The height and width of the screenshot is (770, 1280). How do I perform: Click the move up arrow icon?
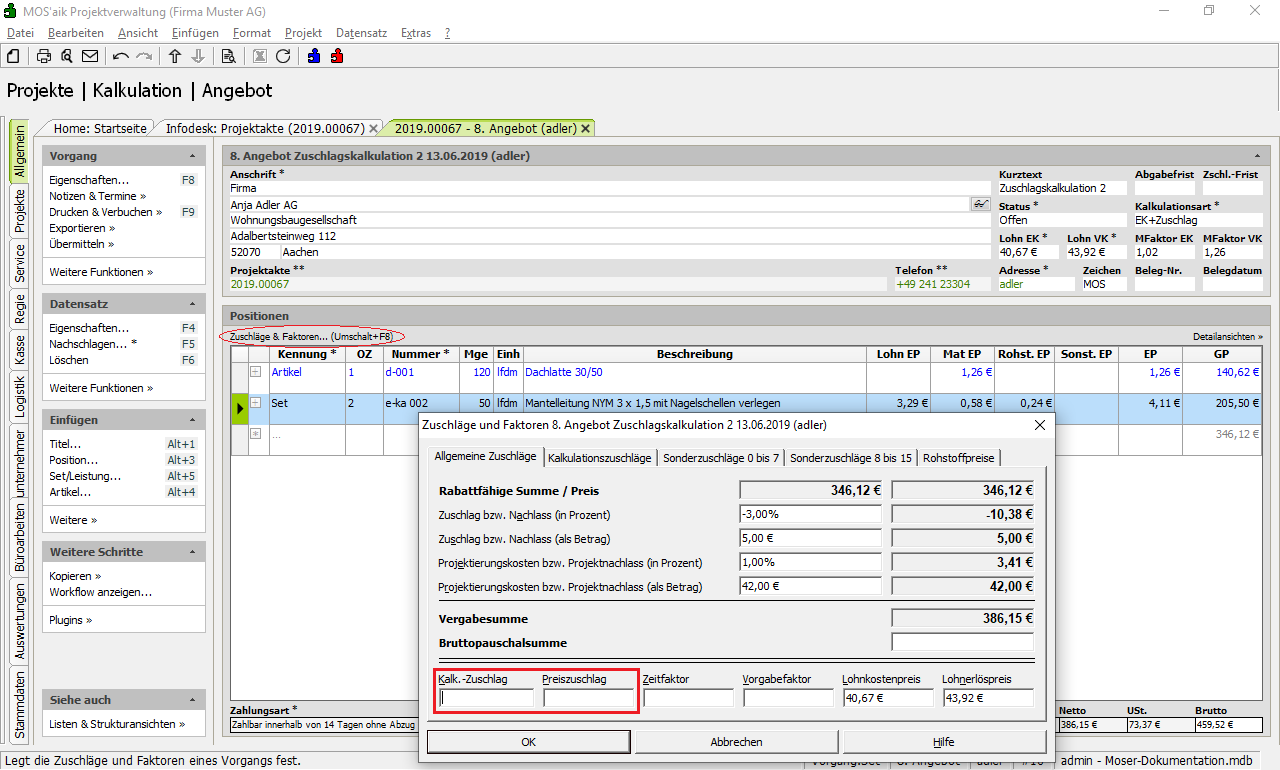(175, 56)
